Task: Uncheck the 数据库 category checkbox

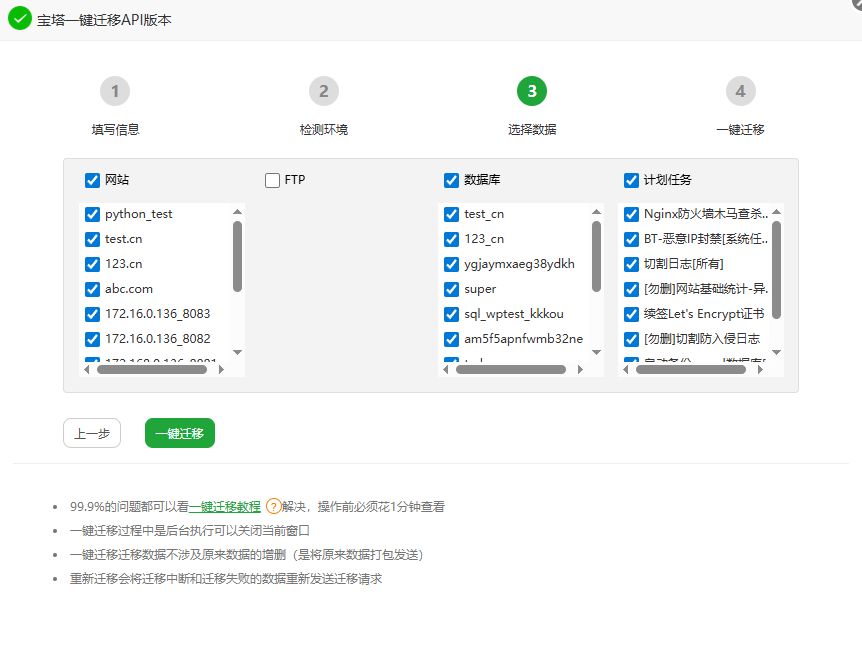Action: (451, 180)
